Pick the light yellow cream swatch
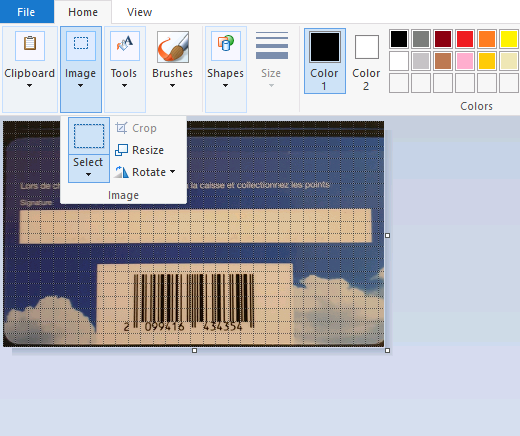 pos(509,61)
